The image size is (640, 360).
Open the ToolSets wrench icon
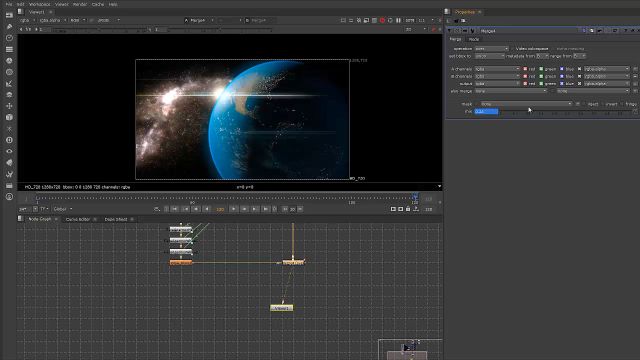point(9,174)
